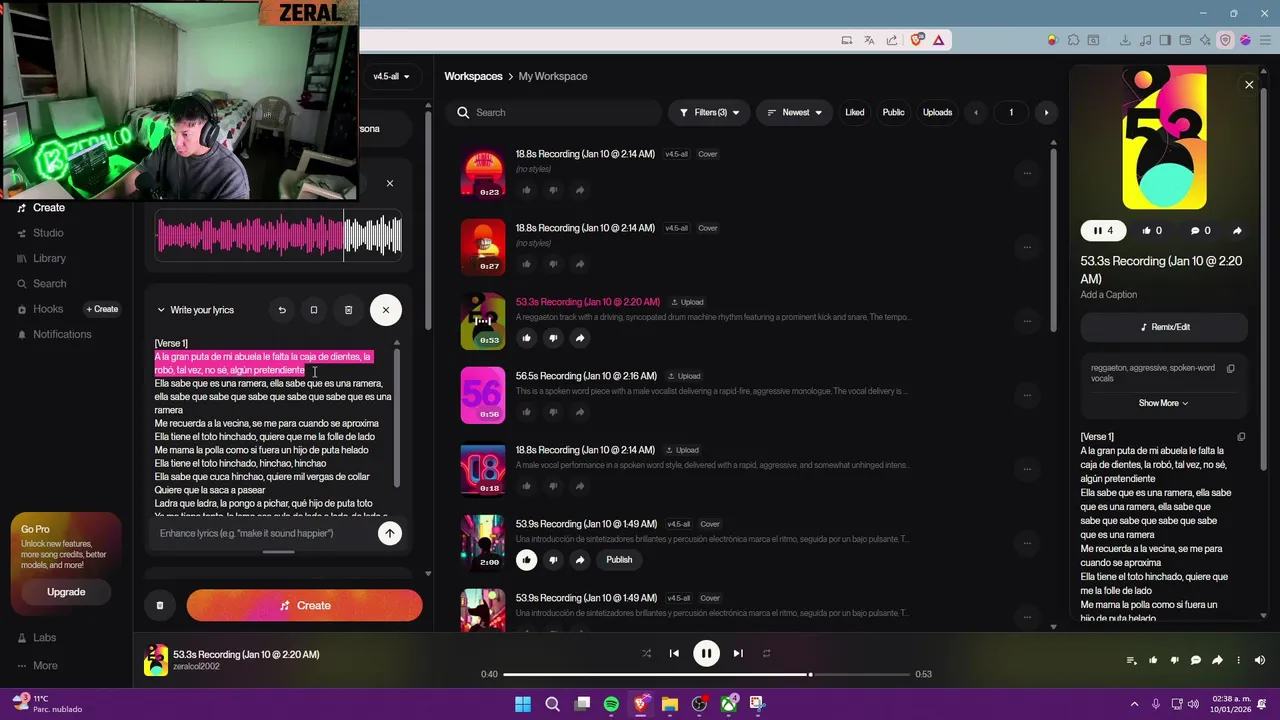The image size is (1280, 720).
Task: Open the 53.3s Recording 2:20 AM title
Action: coord(587,302)
